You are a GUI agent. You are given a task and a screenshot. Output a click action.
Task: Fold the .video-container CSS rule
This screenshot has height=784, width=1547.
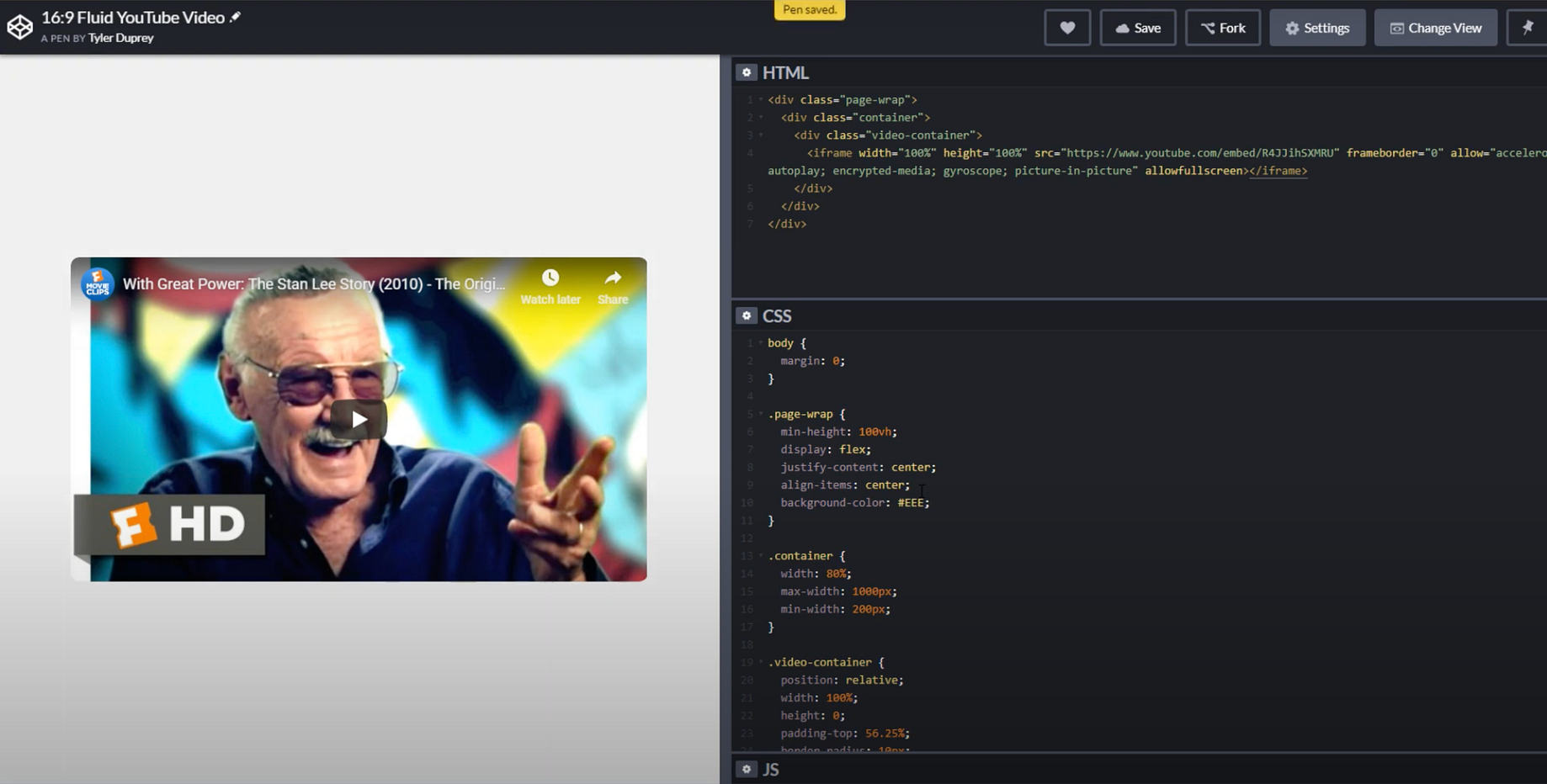(x=761, y=662)
